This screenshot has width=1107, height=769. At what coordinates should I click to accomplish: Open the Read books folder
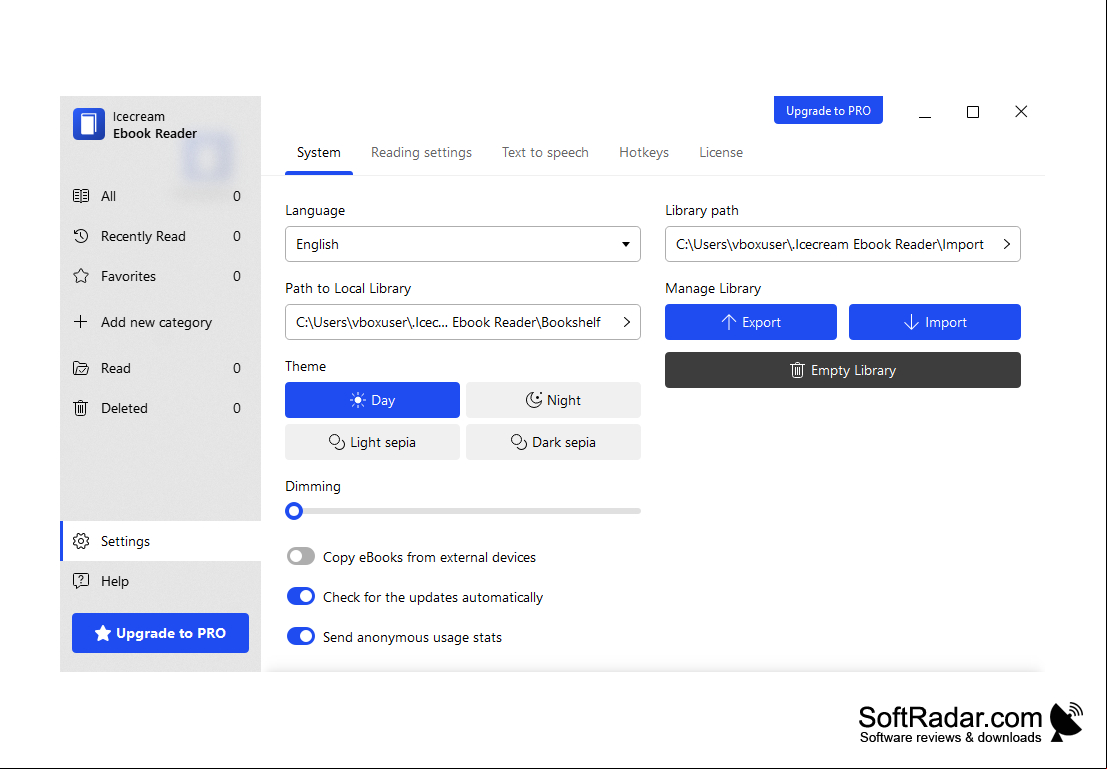160,368
